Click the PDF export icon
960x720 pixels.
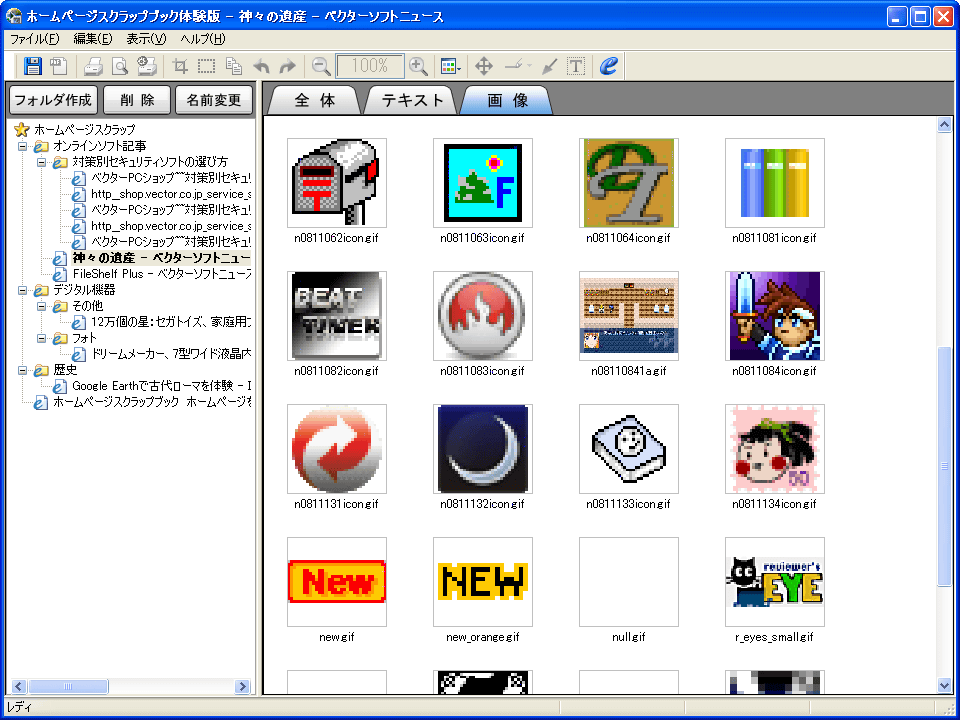pos(59,66)
